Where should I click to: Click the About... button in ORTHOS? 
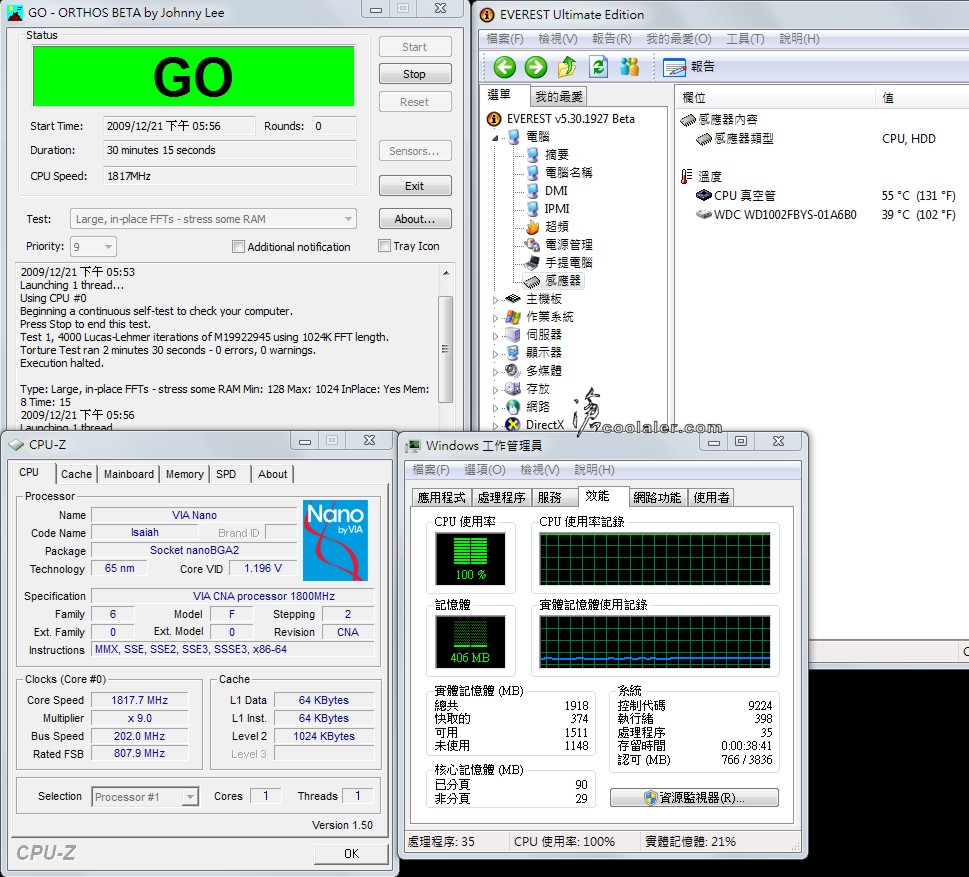coord(415,219)
